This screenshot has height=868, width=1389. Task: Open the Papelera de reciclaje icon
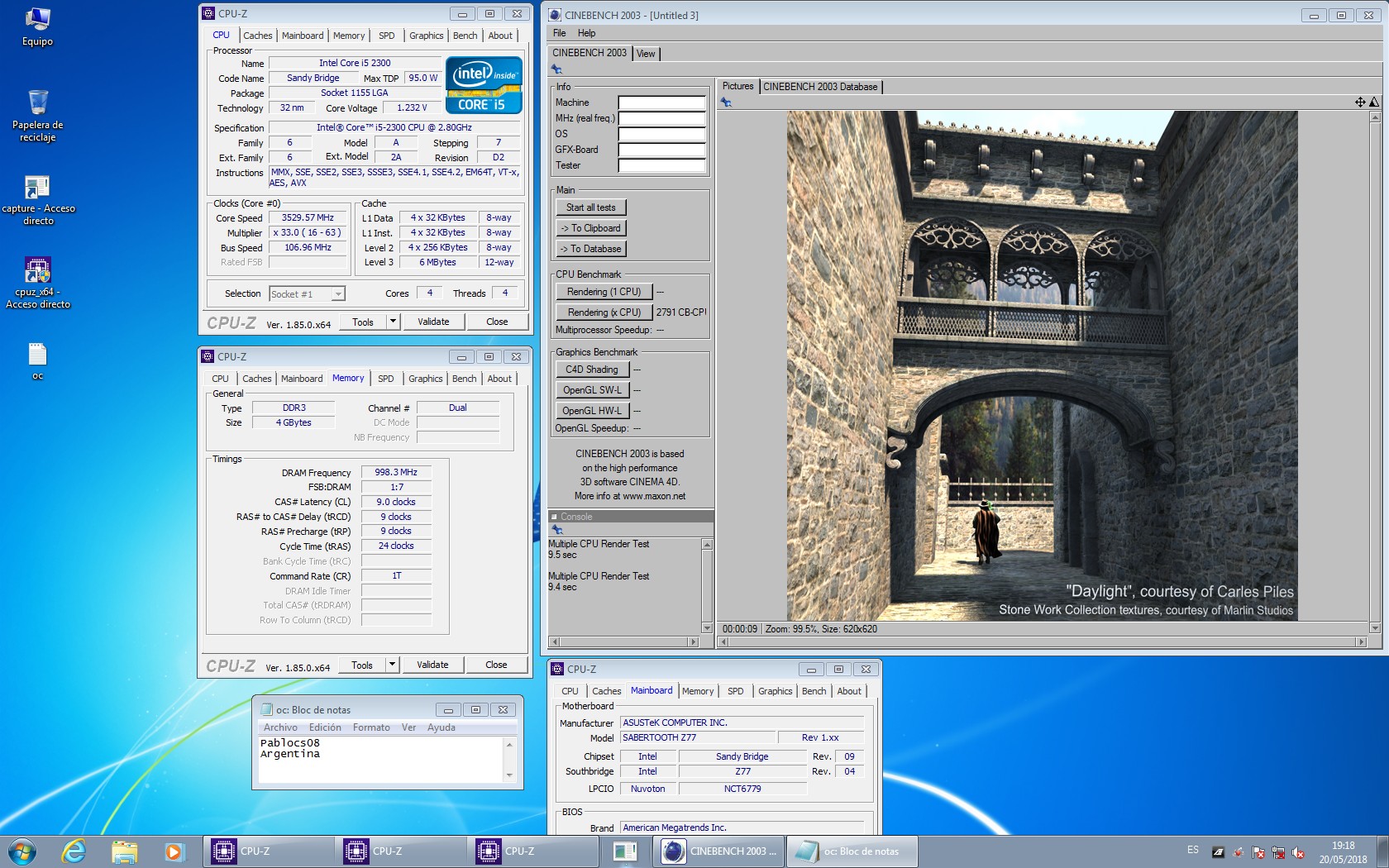click(38, 116)
